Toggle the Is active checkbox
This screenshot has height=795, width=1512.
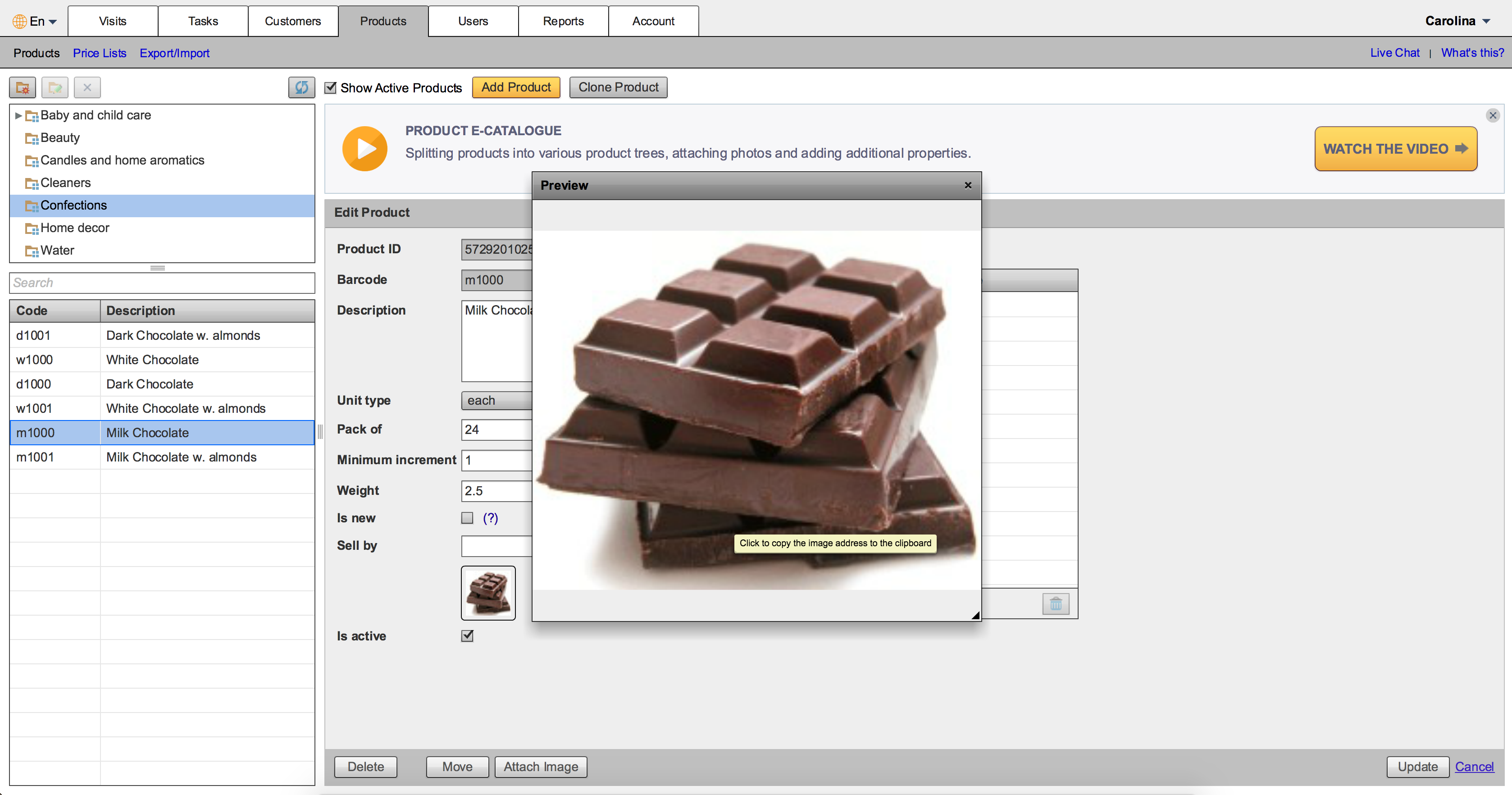coord(467,636)
